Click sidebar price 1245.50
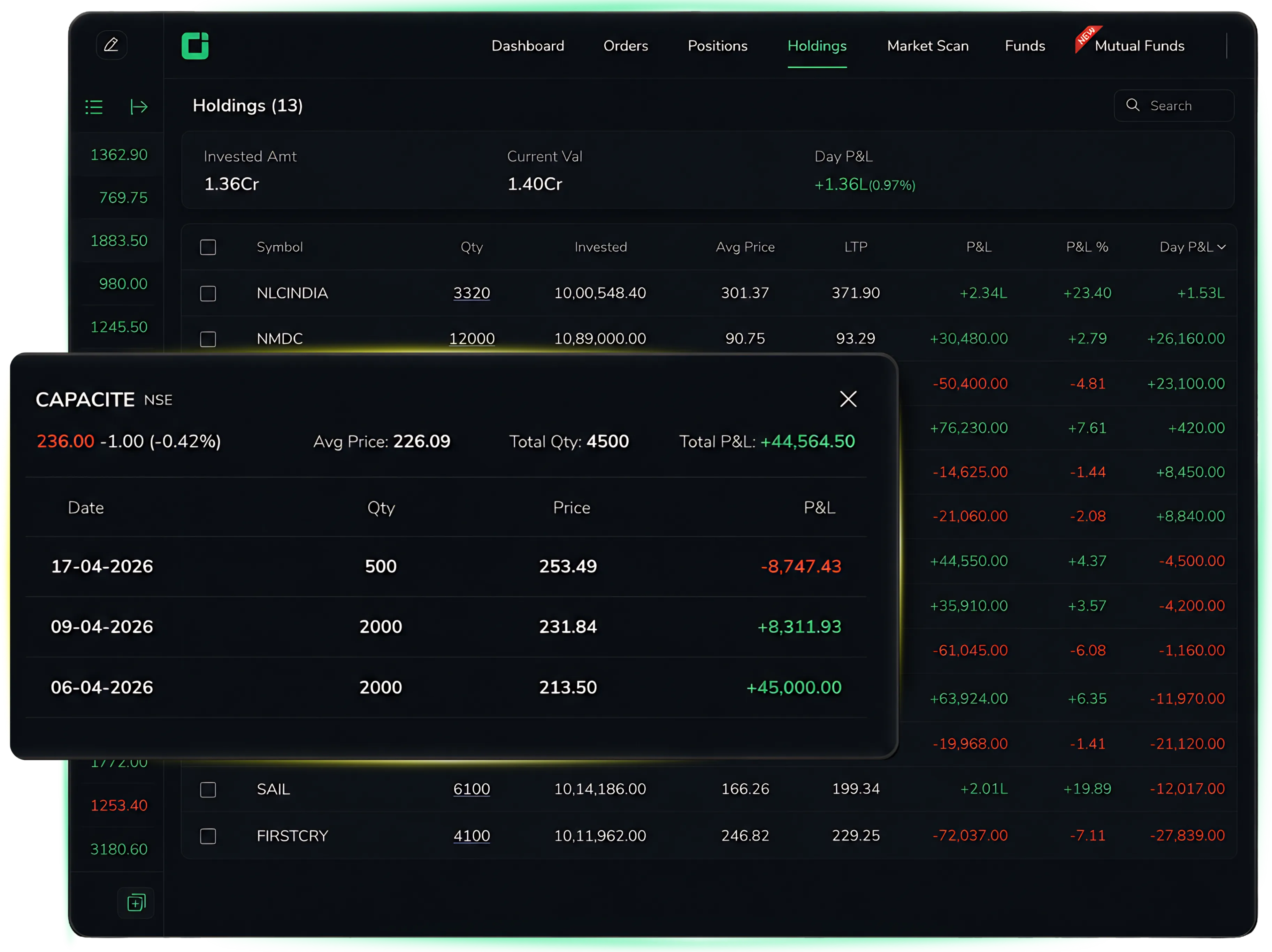This screenshot has height=952, width=1272. [x=119, y=327]
